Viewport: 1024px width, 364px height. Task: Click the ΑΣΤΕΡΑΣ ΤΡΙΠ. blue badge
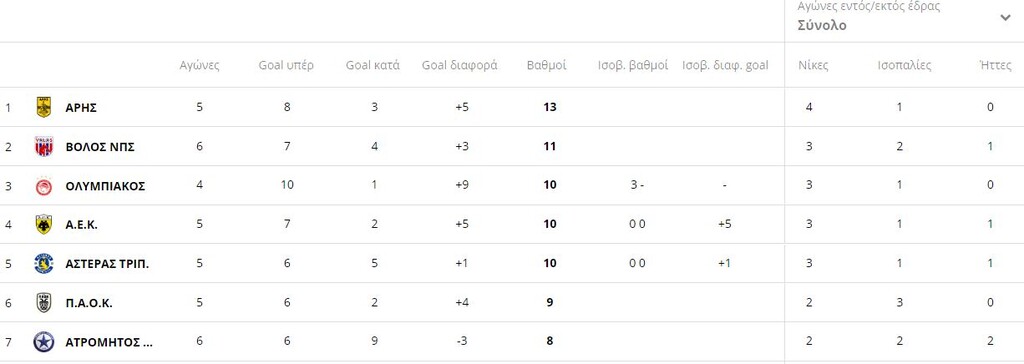pyautogui.click(x=44, y=263)
